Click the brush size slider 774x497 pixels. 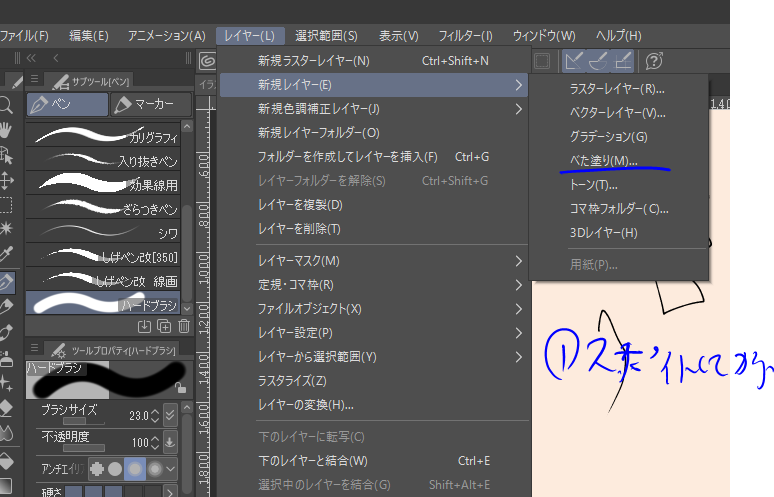(84, 421)
